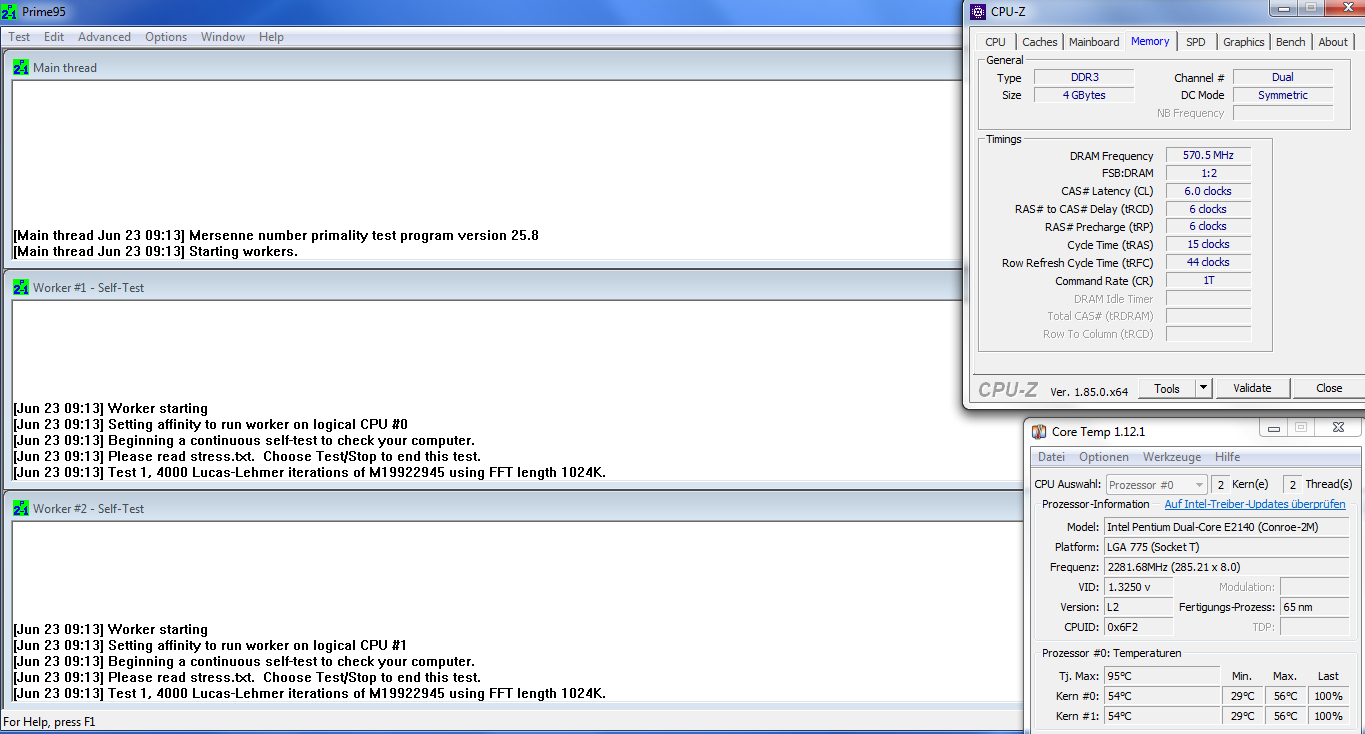Open the Optionen menu in Core Temp

(1104, 457)
